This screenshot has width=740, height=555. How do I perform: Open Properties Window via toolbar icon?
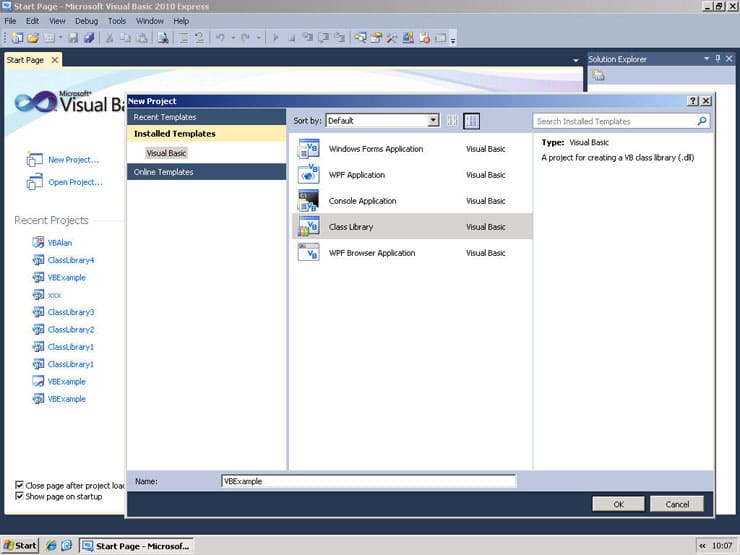coord(376,38)
